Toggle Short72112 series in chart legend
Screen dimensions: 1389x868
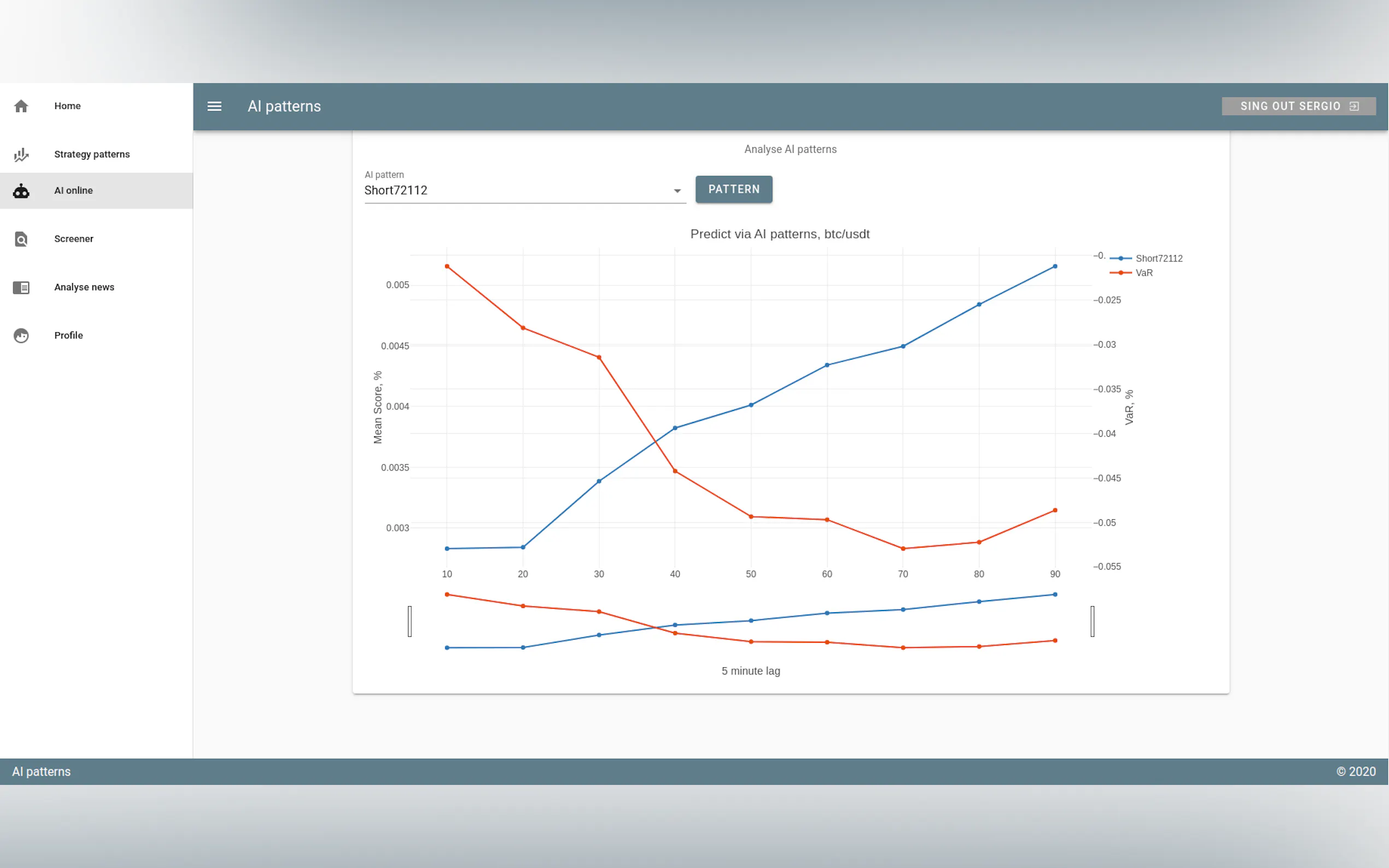[1158, 259]
